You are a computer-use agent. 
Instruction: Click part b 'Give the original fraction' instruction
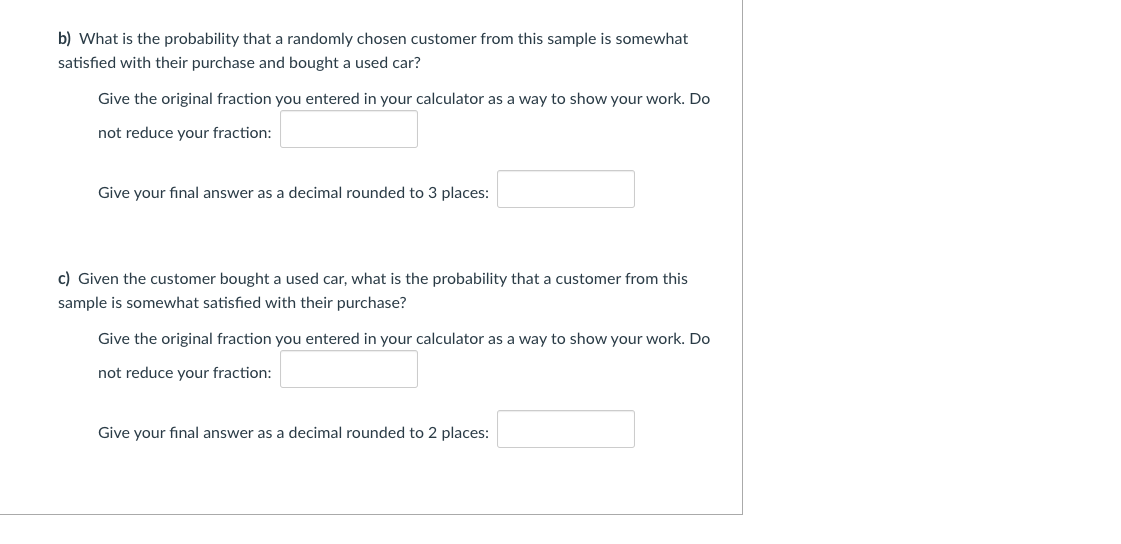(404, 99)
